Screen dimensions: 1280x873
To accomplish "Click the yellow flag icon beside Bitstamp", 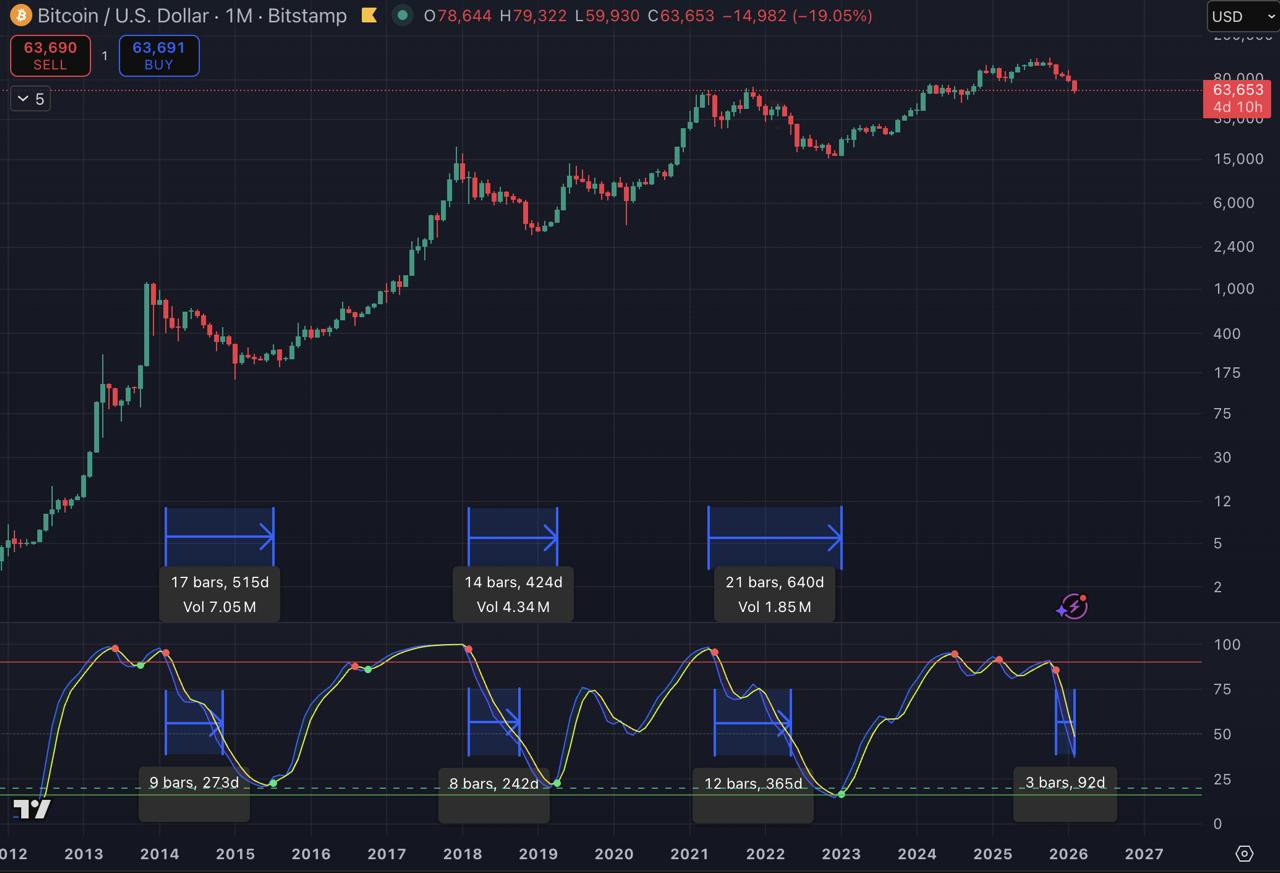I will [369, 16].
